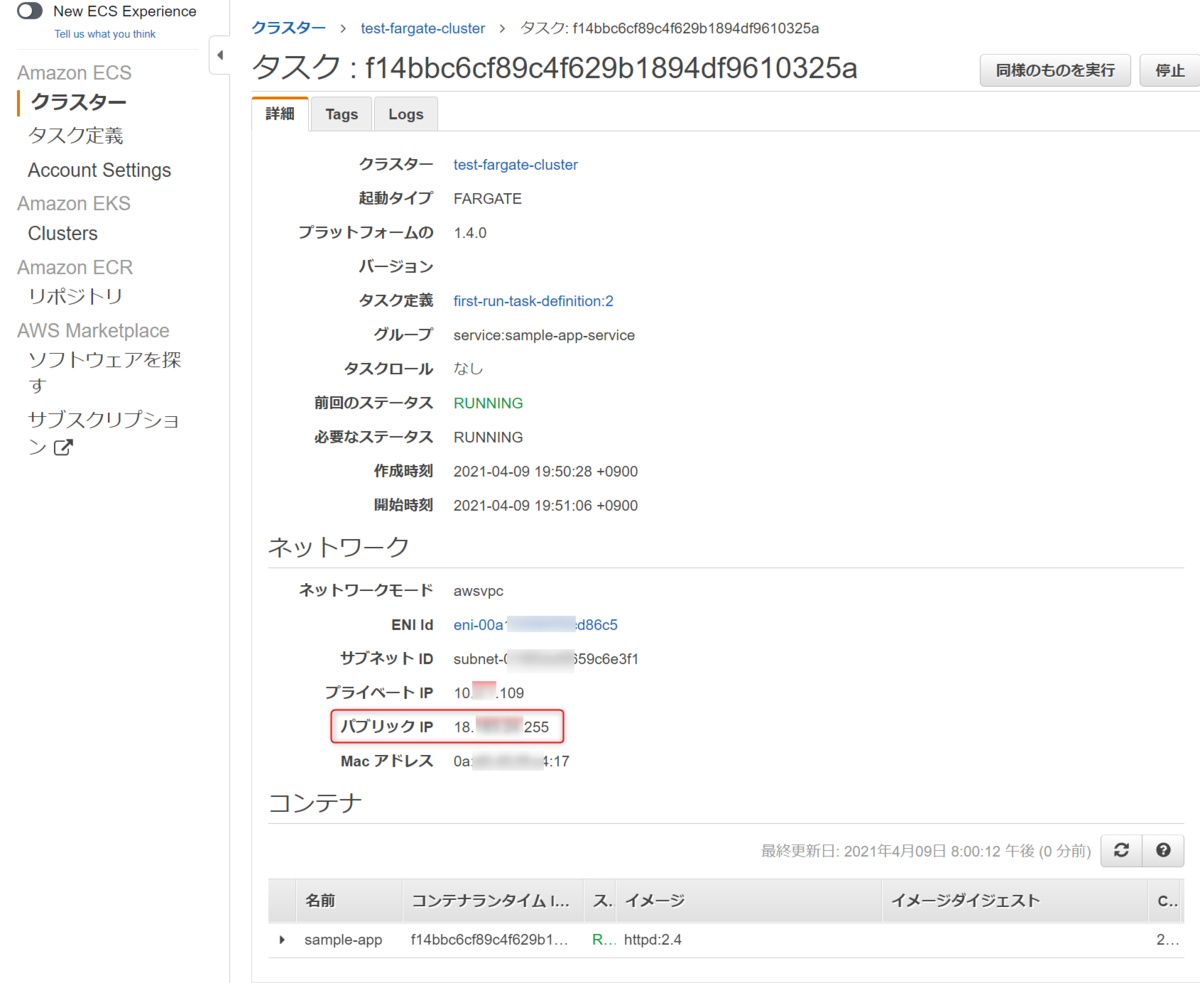Run a similar task via 同様のものを実行
1200x983 pixels.
point(1054,70)
